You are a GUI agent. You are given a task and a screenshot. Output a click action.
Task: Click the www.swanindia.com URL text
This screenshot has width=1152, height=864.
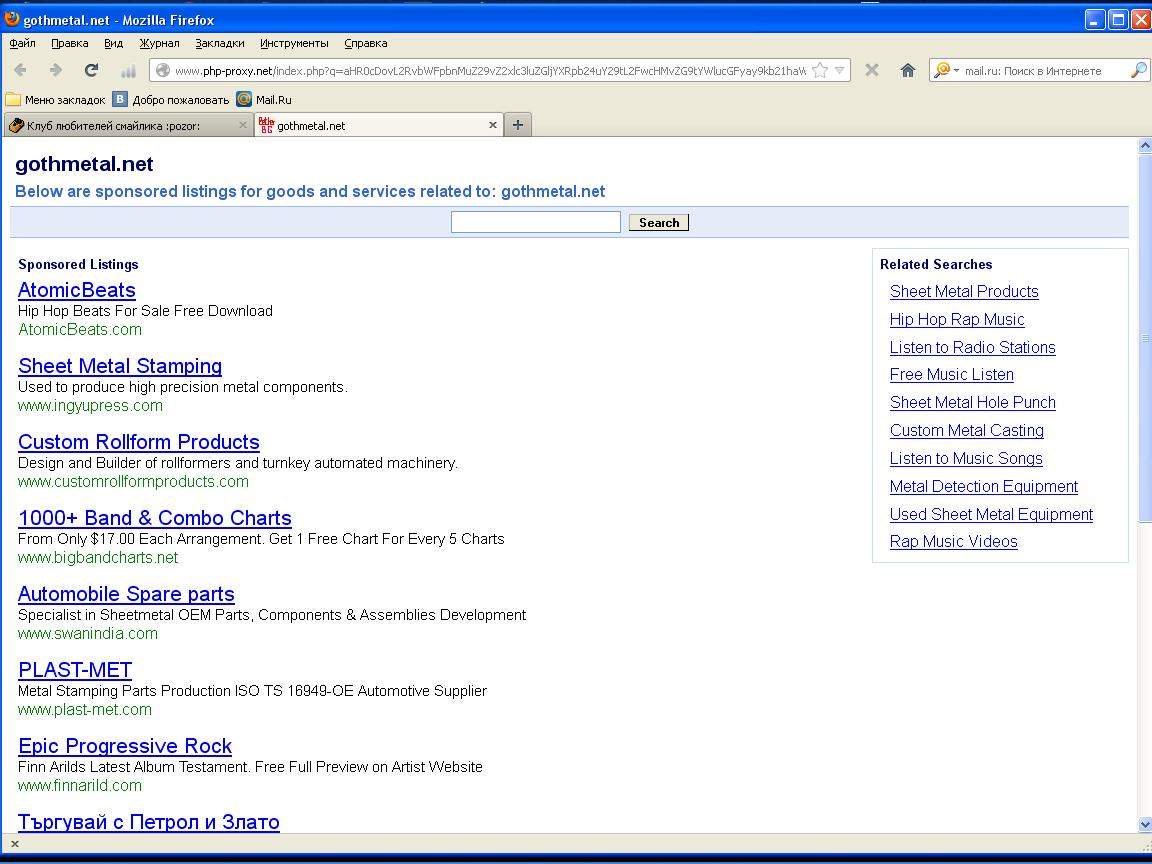pos(87,633)
